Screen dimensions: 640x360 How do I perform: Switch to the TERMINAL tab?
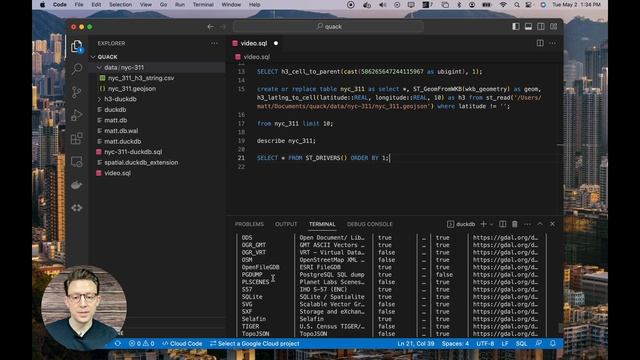(322, 224)
